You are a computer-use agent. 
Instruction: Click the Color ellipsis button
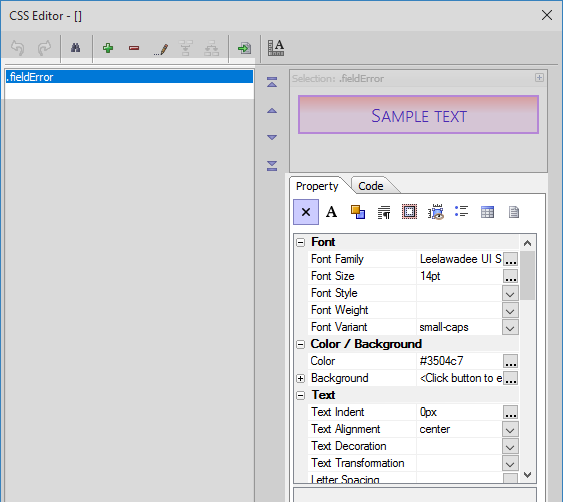(510, 361)
